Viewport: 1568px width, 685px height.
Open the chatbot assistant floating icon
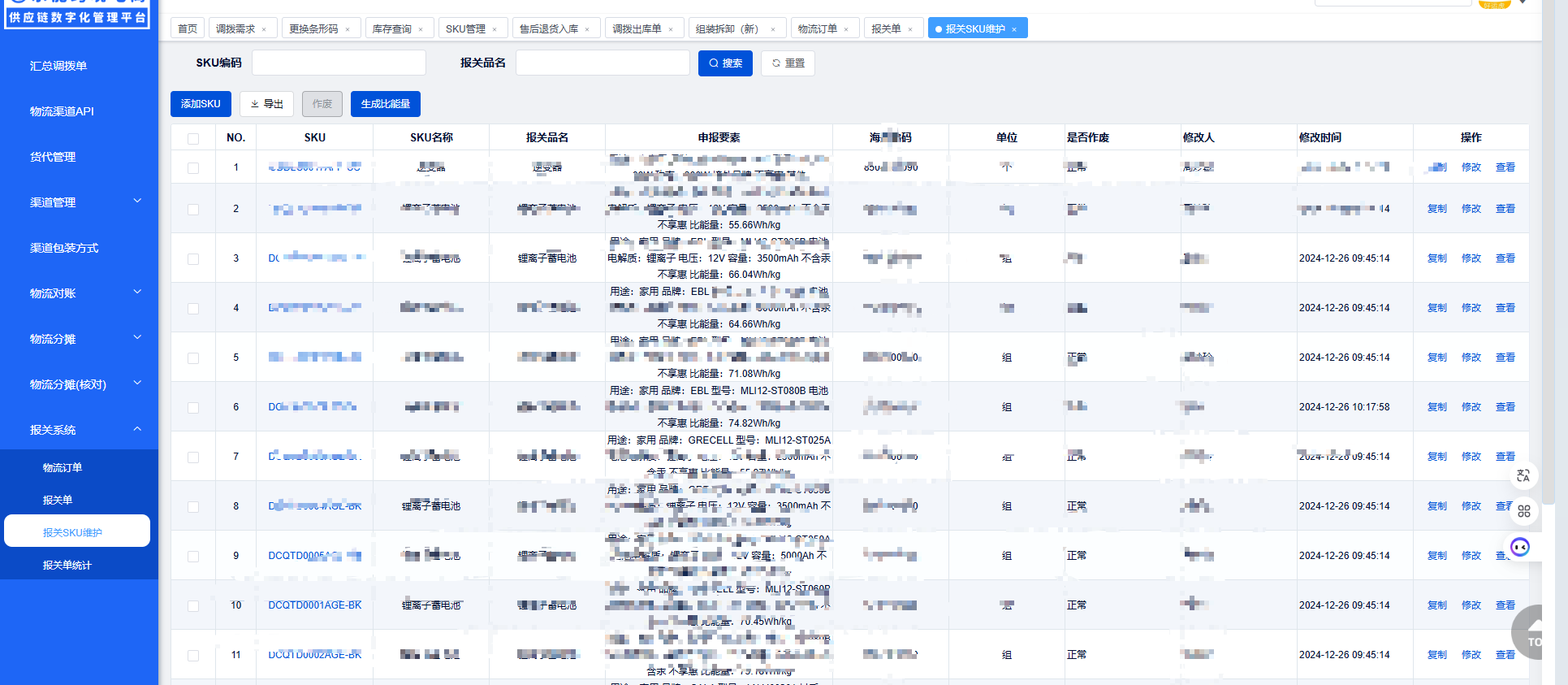click(x=1520, y=547)
